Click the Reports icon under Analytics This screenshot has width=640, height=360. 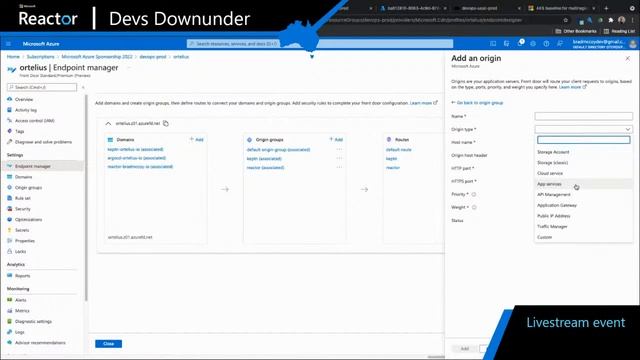(x=9, y=276)
